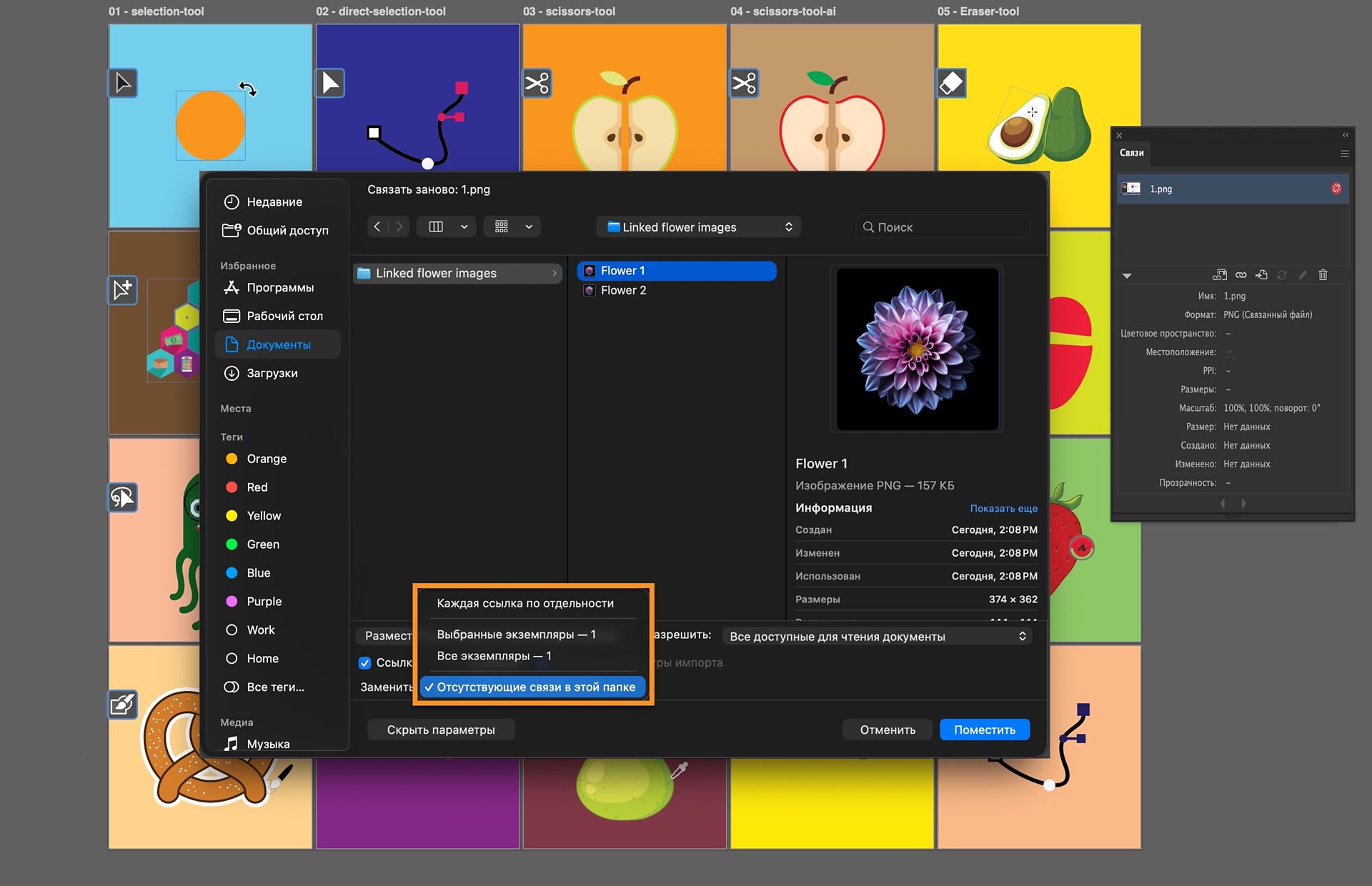Choose the Eraser tool icon on artboard 05
The width and height of the screenshot is (1372, 886).
(952, 83)
